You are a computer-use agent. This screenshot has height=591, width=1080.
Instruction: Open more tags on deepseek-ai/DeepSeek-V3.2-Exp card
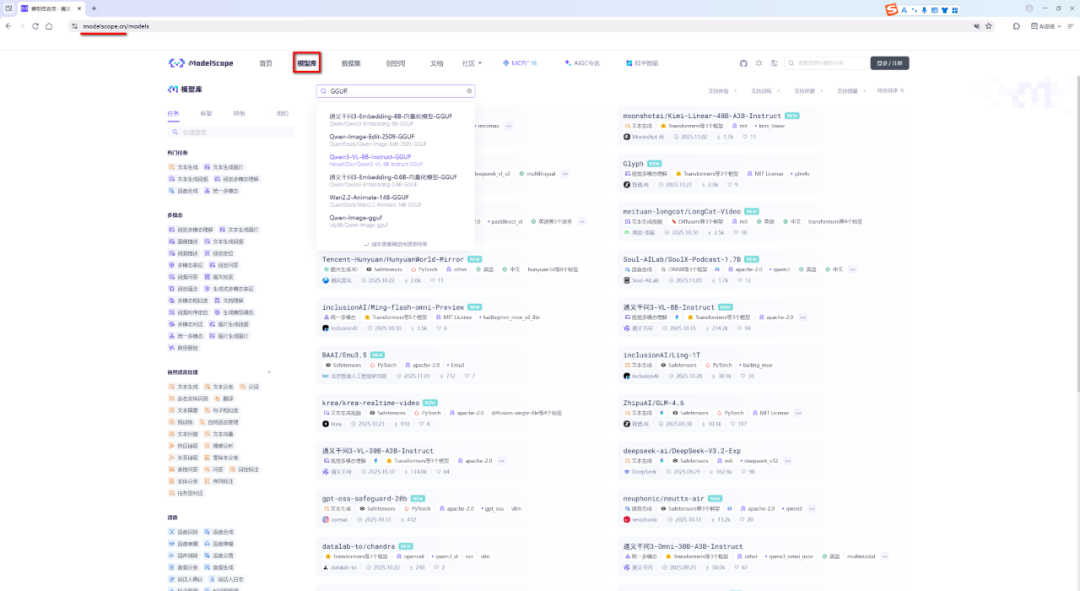[x=787, y=461]
